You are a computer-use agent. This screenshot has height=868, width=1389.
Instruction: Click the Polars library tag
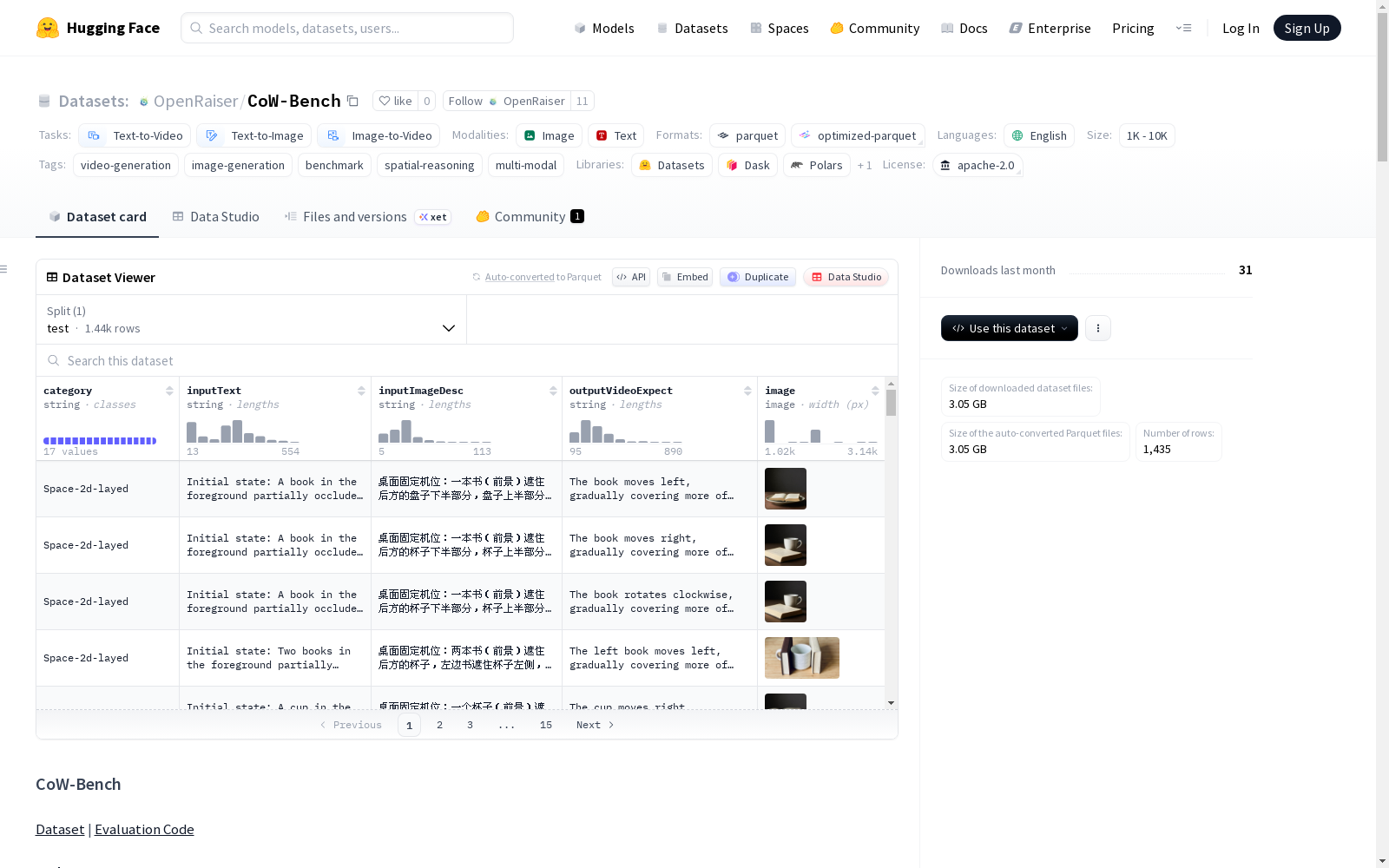tap(817, 165)
